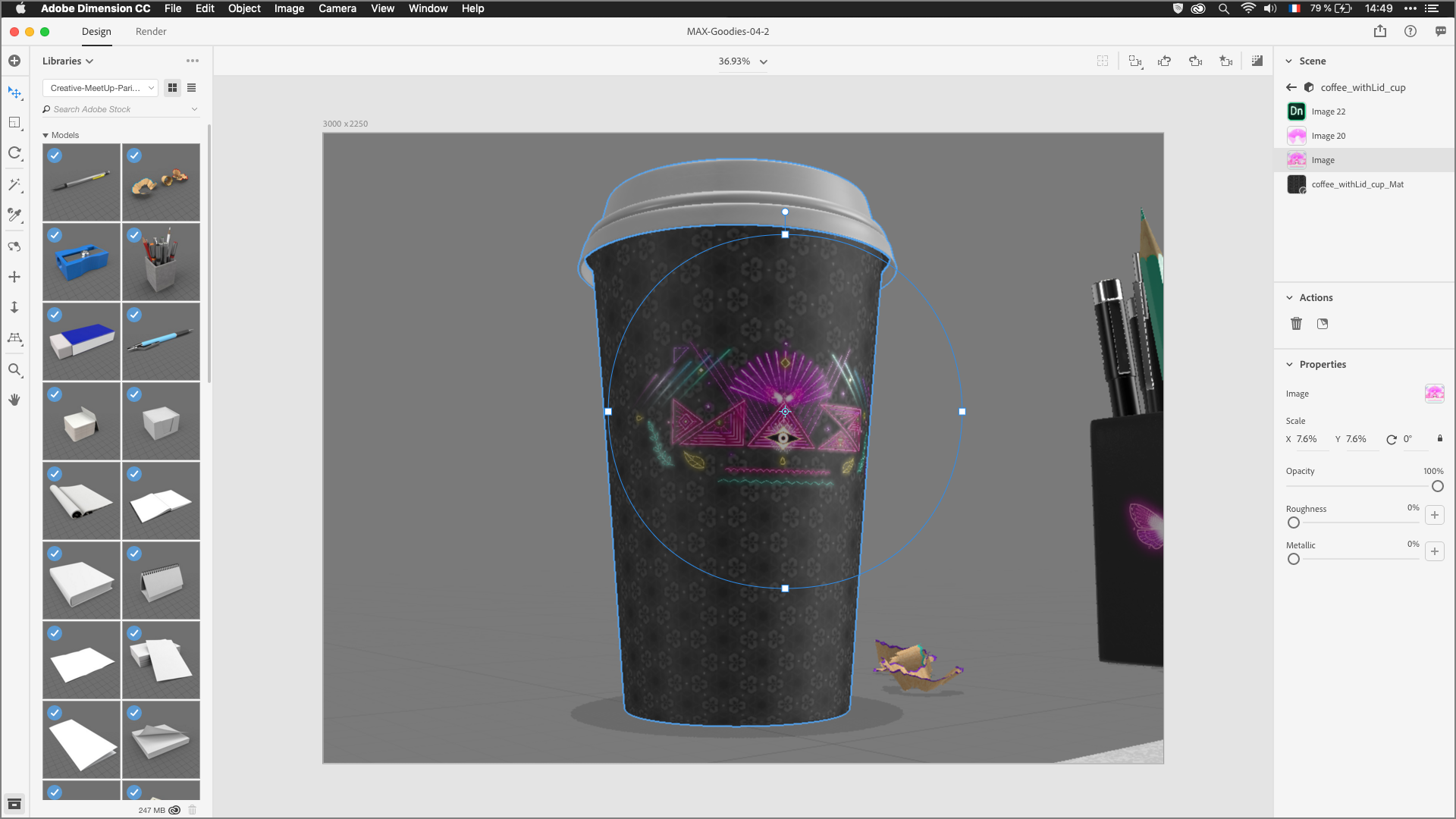Select the coffee_withLid_cup_Mat material
1456x819 pixels.
click(x=1364, y=184)
